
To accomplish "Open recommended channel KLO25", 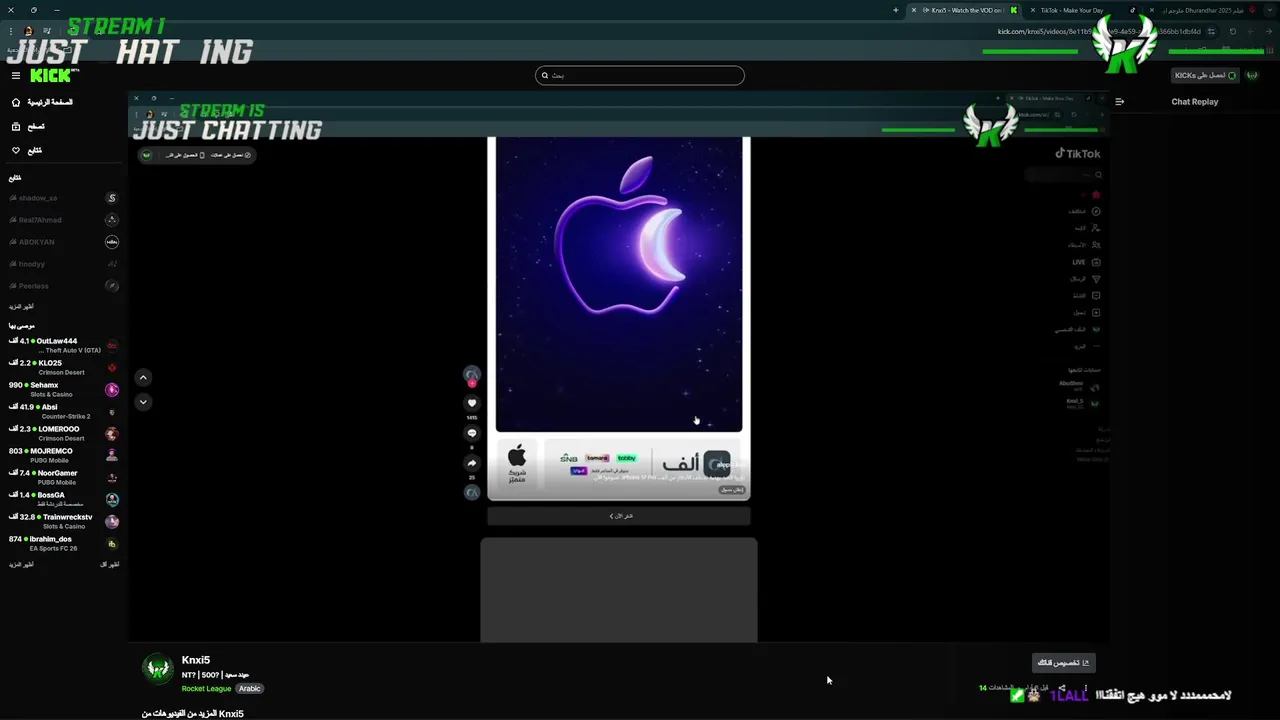I will coord(64,367).
